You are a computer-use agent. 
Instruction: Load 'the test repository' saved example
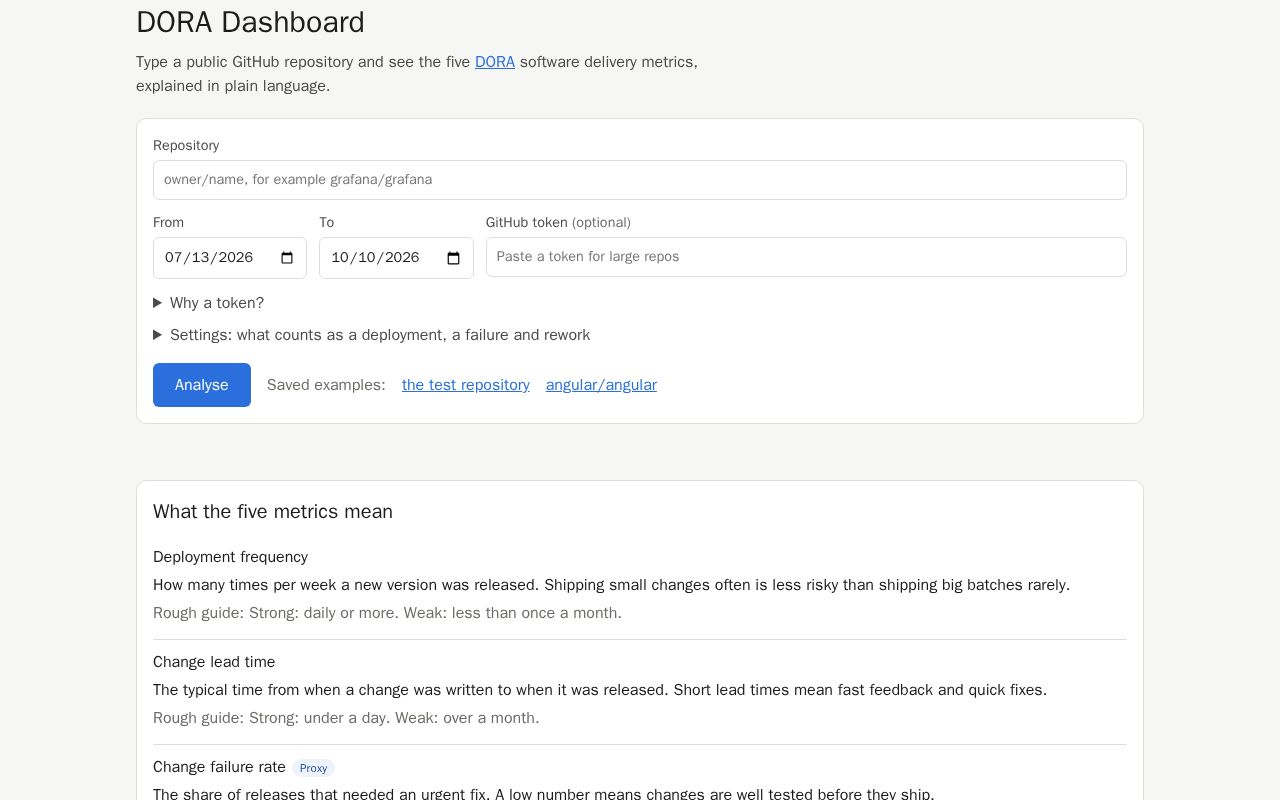(x=466, y=385)
